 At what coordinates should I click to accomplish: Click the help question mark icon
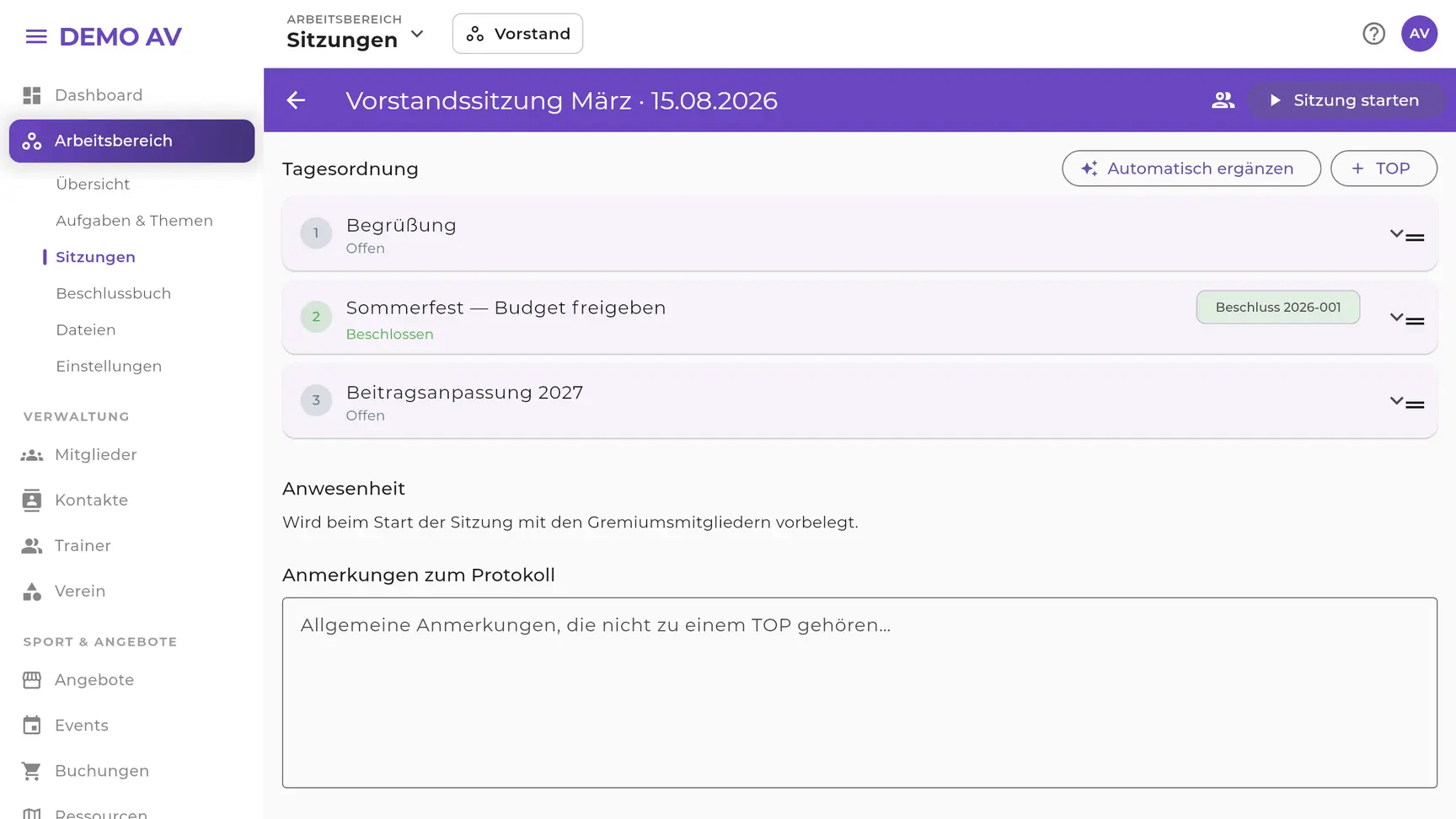point(1373,34)
